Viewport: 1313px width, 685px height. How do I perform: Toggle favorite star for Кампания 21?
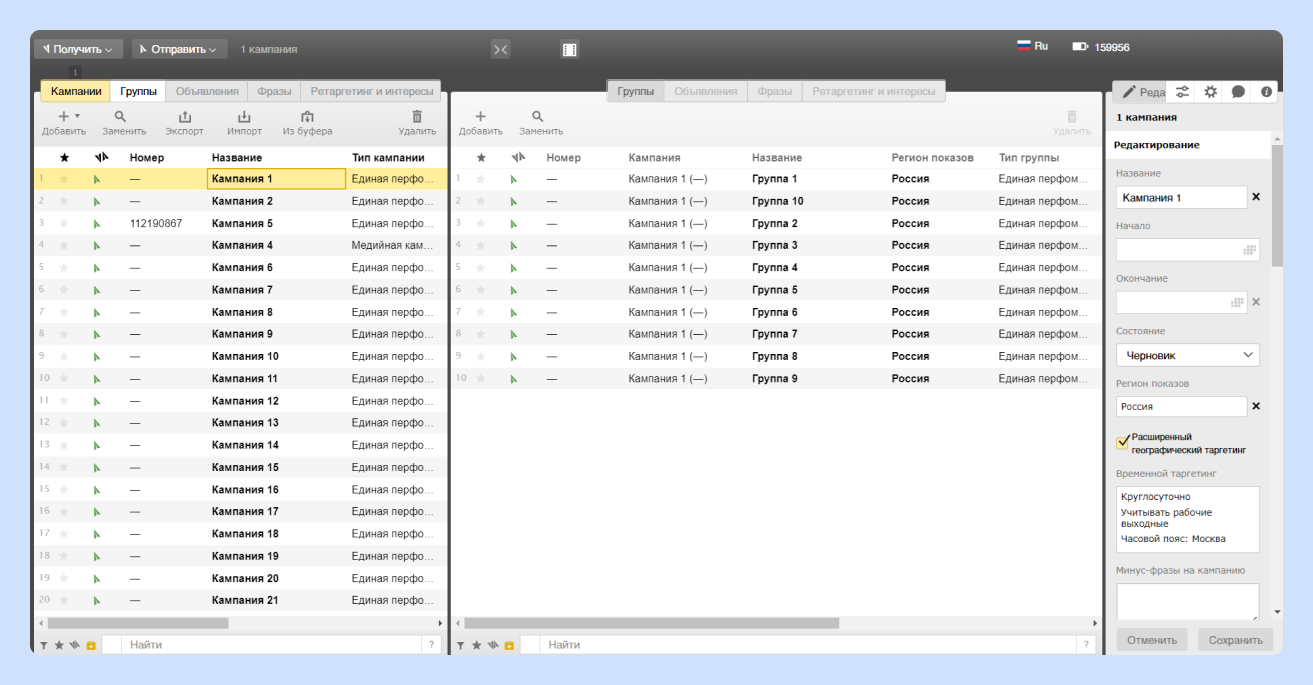pyautogui.click(x=65, y=600)
